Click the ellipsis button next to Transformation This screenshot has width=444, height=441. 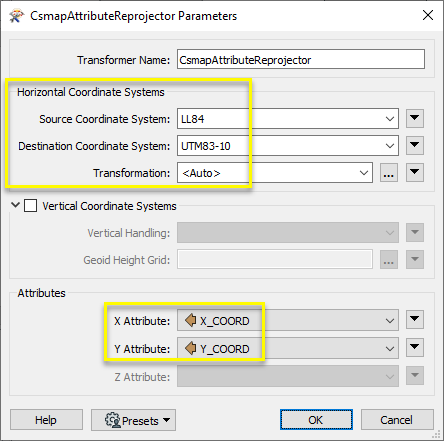(x=389, y=172)
